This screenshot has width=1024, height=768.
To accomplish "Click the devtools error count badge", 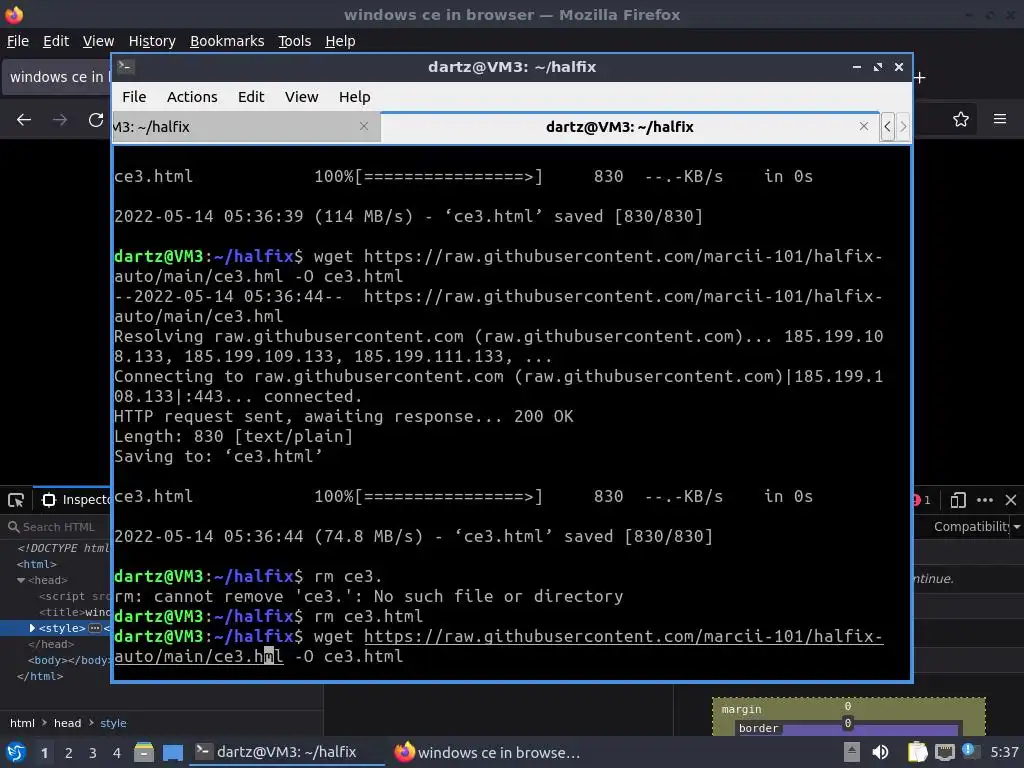I will [921, 500].
